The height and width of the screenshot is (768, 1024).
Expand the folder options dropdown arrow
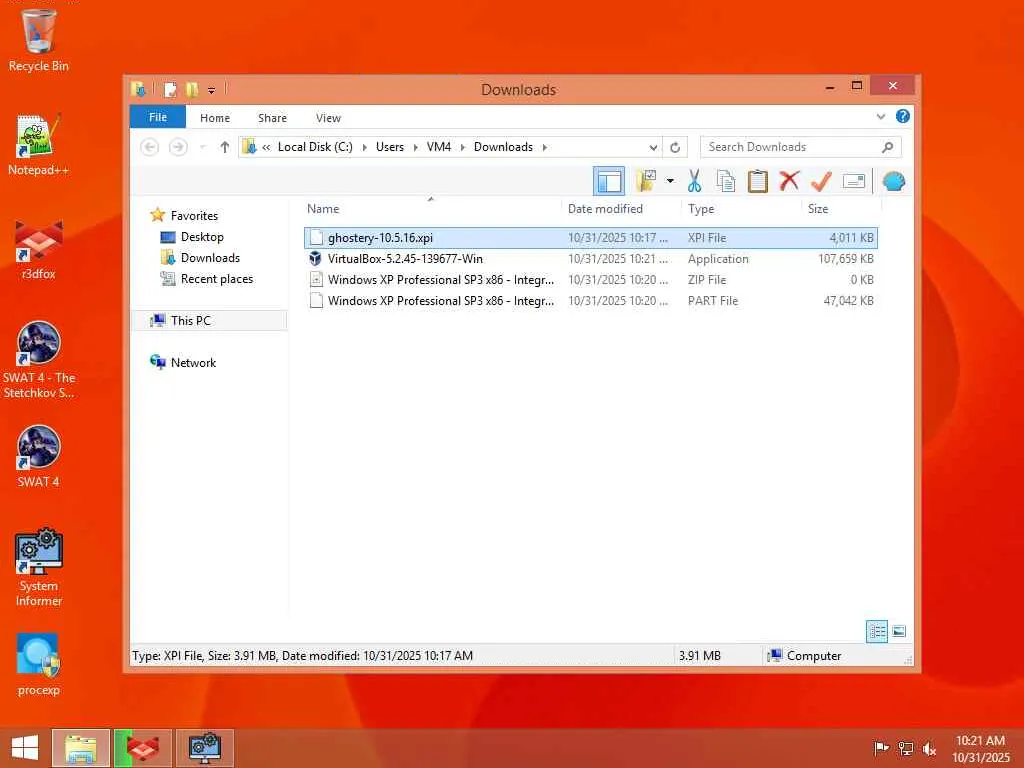click(x=670, y=181)
